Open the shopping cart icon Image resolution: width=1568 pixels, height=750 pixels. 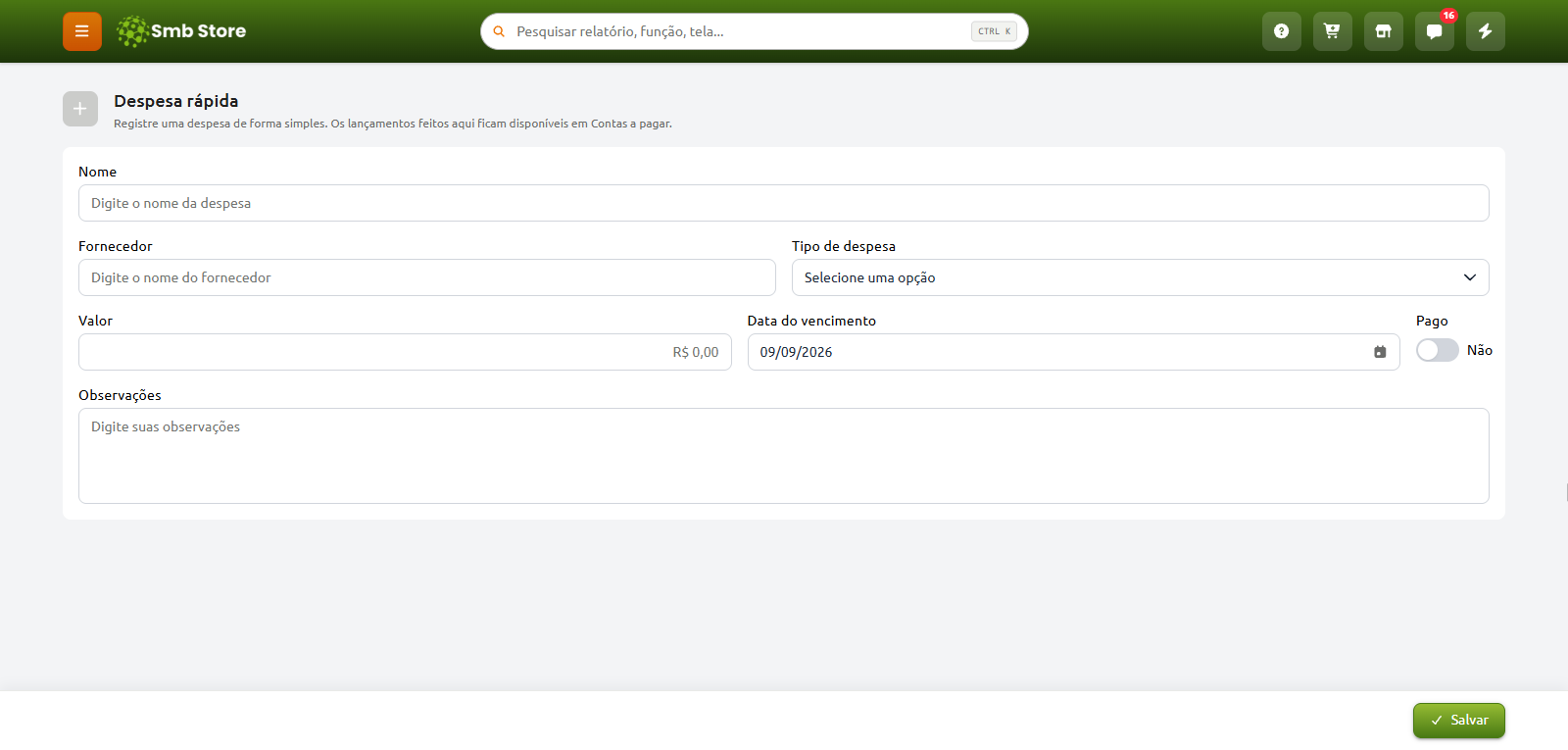[x=1333, y=31]
